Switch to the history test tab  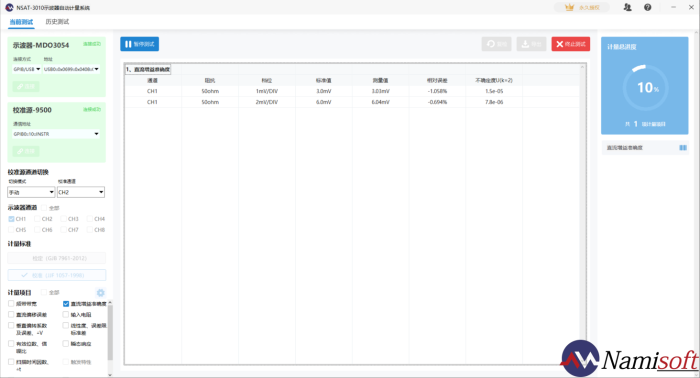[x=57, y=22]
